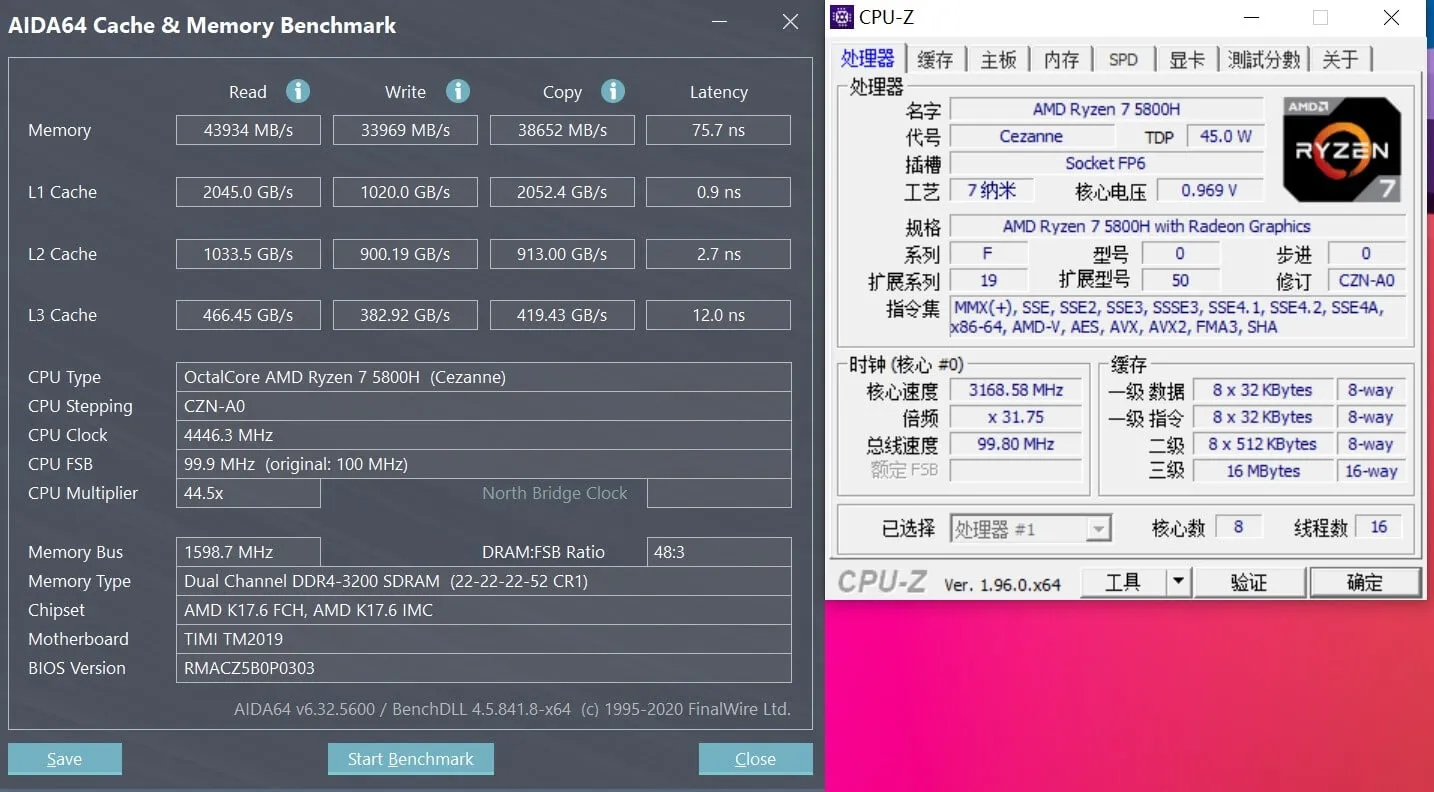
Task: Click the Memory Latency value 75.7 ns
Action: tap(719, 130)
